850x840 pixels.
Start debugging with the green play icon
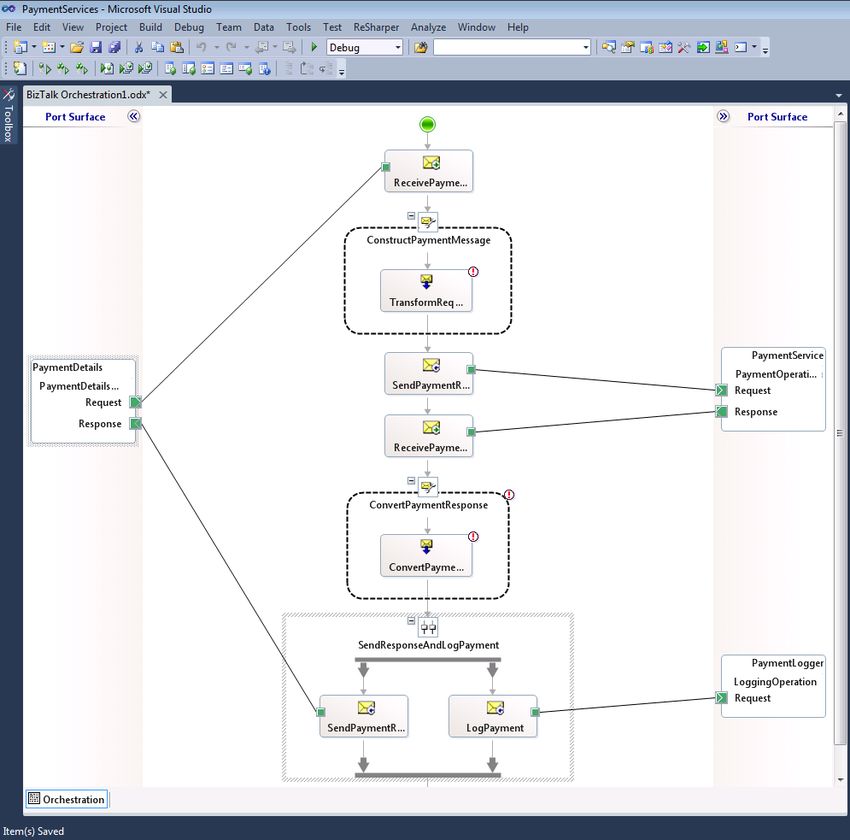(314, 47)
